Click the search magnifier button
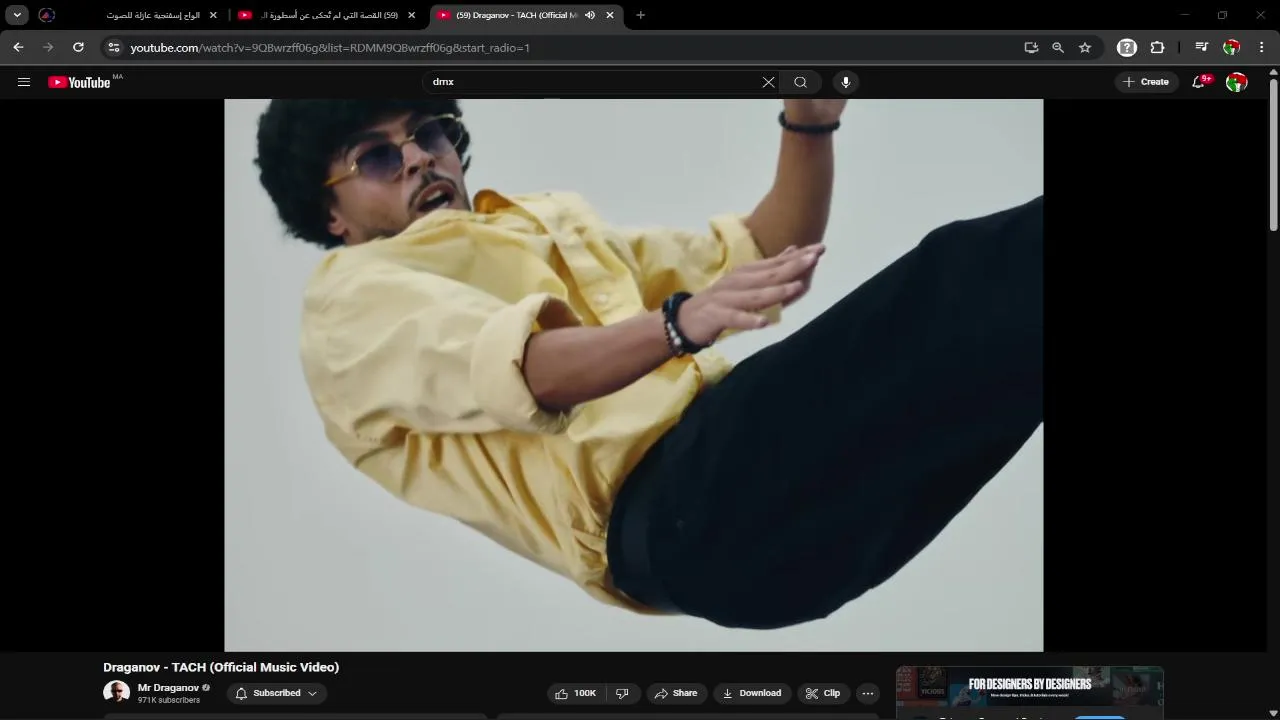 coord(800,82)
